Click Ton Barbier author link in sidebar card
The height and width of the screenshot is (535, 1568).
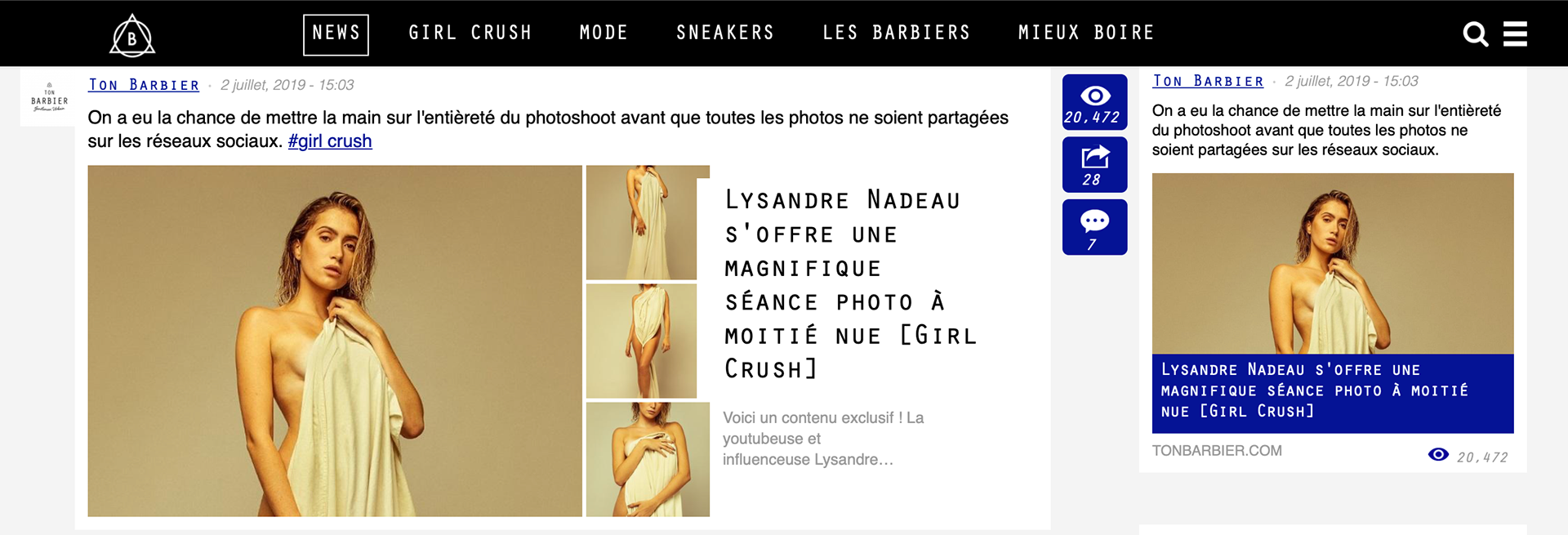click(x=1208, y=81)
